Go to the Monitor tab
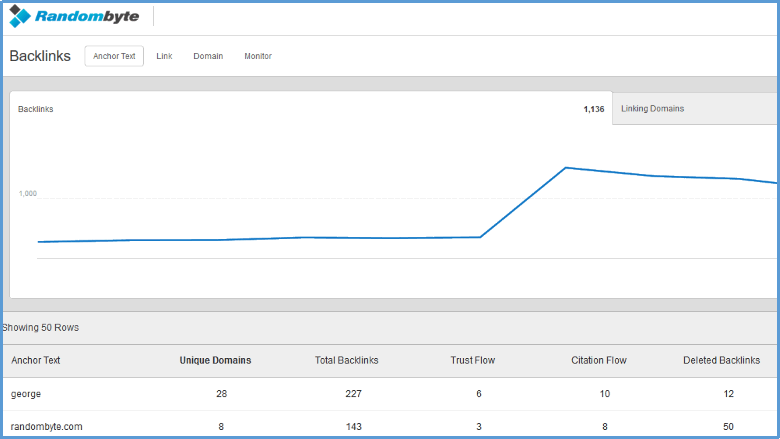Image resolution: width=780 pixels, height=439 pixels. [258, 56]
